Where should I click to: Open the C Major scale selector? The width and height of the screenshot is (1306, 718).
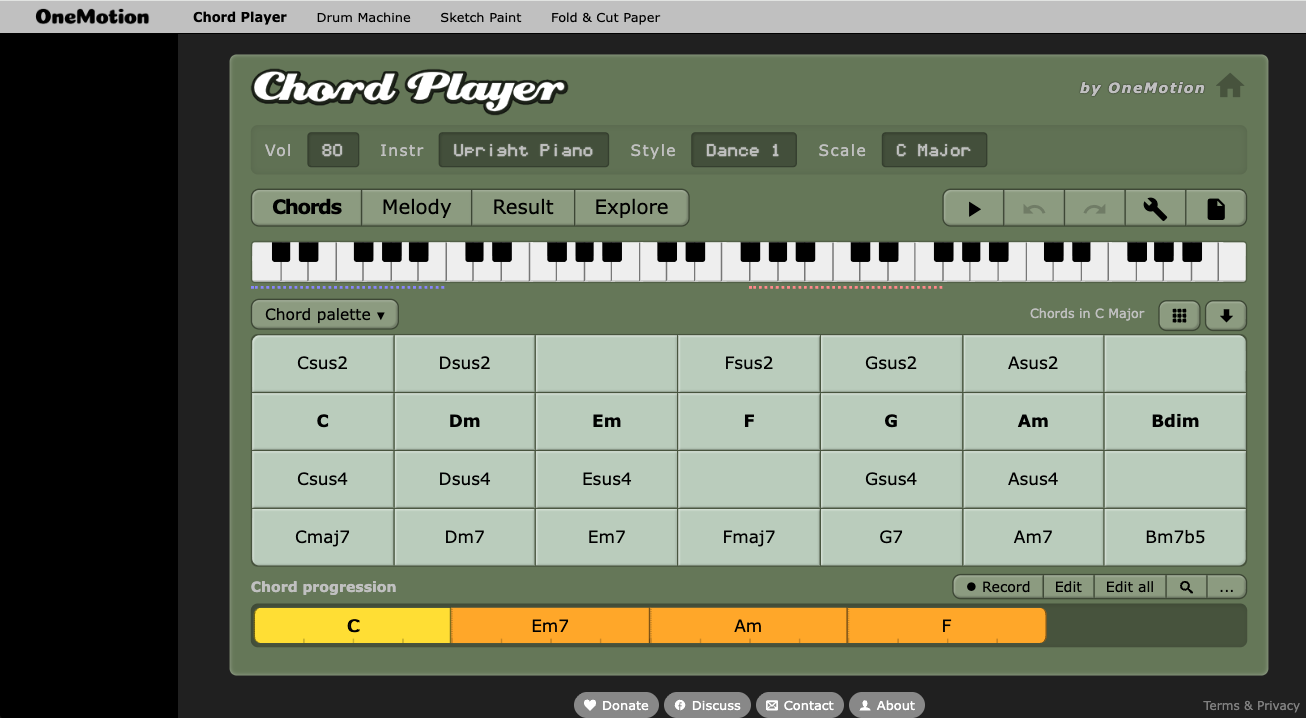click(x=933, y=150)
